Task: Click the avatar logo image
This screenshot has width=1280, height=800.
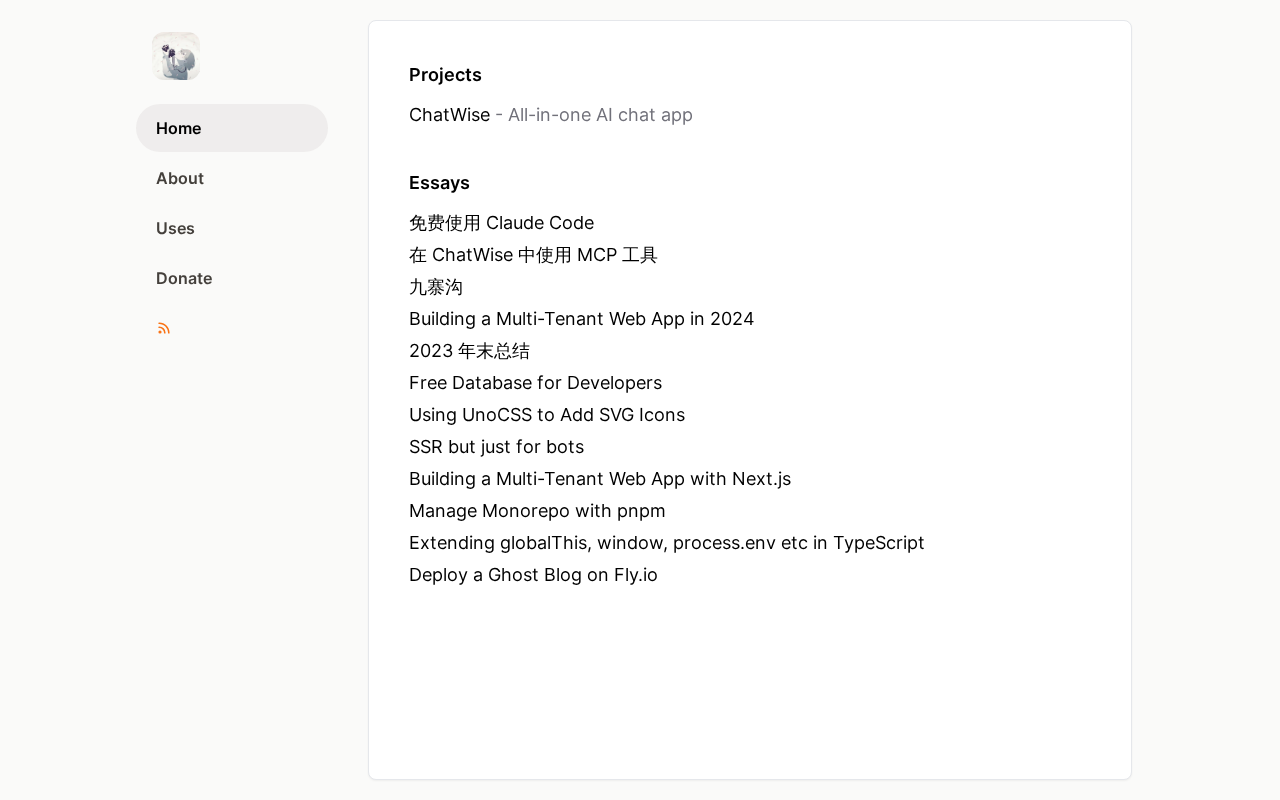Action: [x=176, y=56]
